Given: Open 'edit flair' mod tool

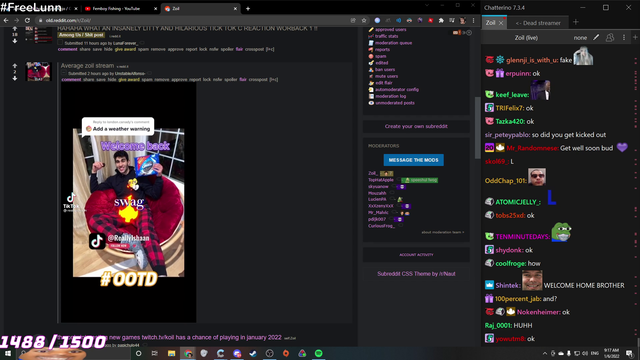Looking at the screenshot, I should click(x=384, y=83).
